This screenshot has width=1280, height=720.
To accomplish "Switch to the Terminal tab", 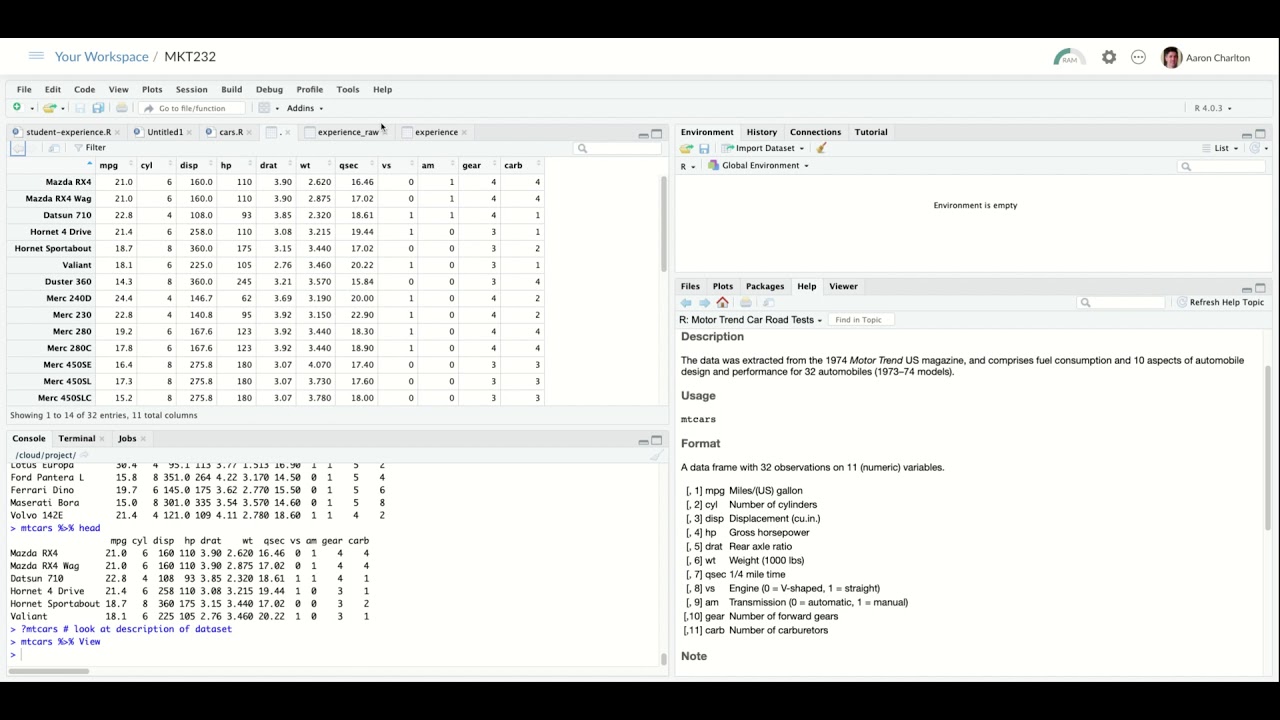I will point(77,439).
